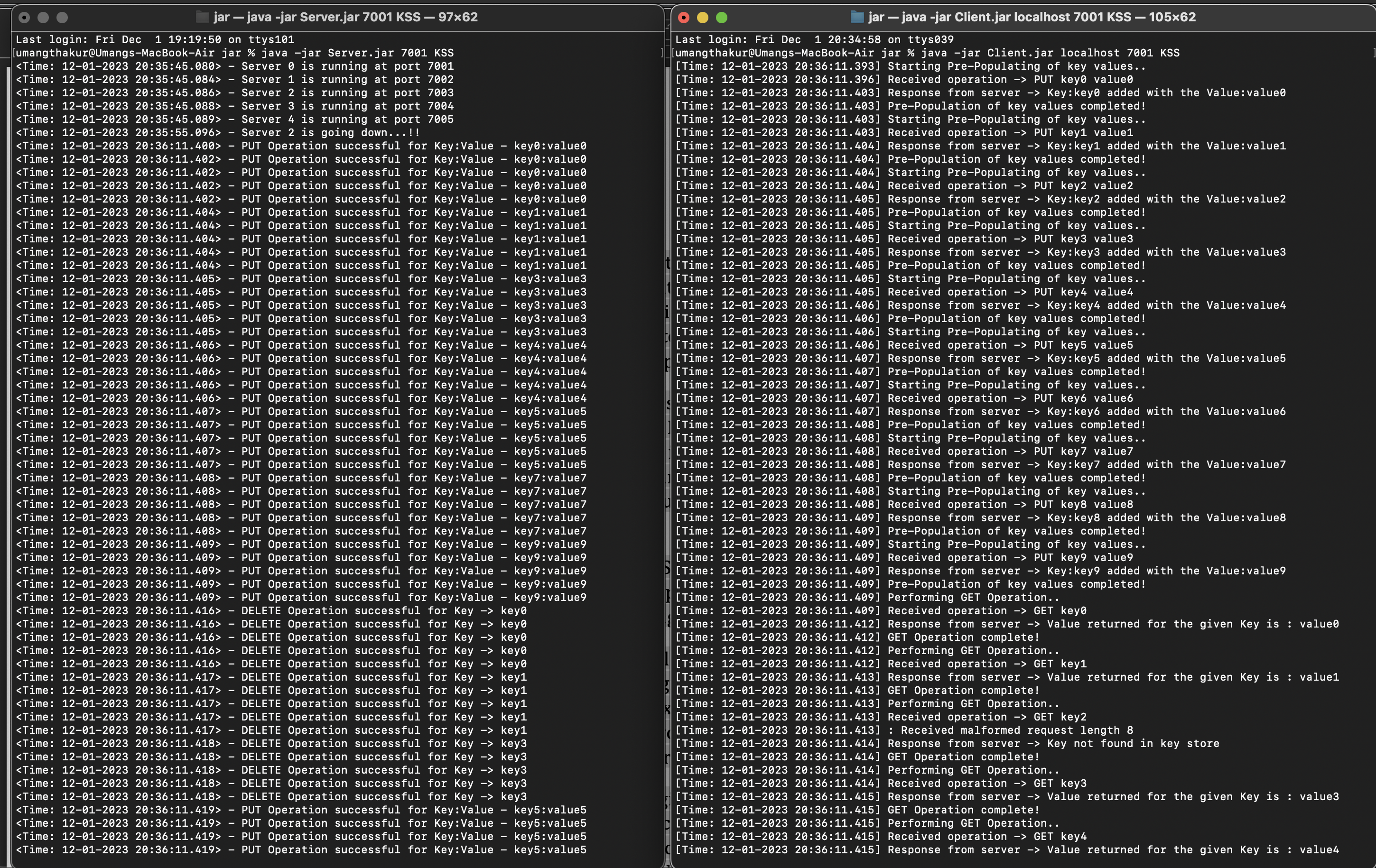This screenshot has width=1376, height=868.
Task: Click 'Received operation -> PUT key4 value4' line
Action: pyautogui.click(x=904, y=292)
